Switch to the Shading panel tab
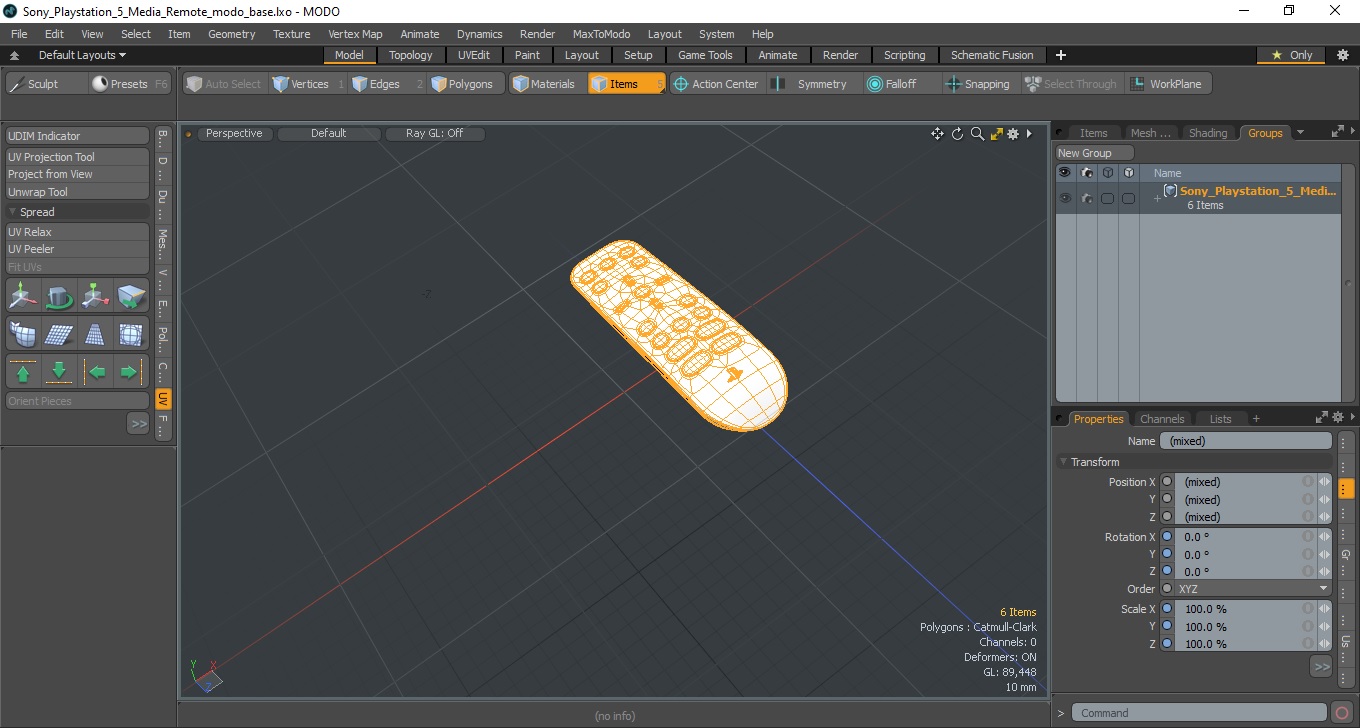This screenshot has height=728, width=1360. pos(1208,133)
